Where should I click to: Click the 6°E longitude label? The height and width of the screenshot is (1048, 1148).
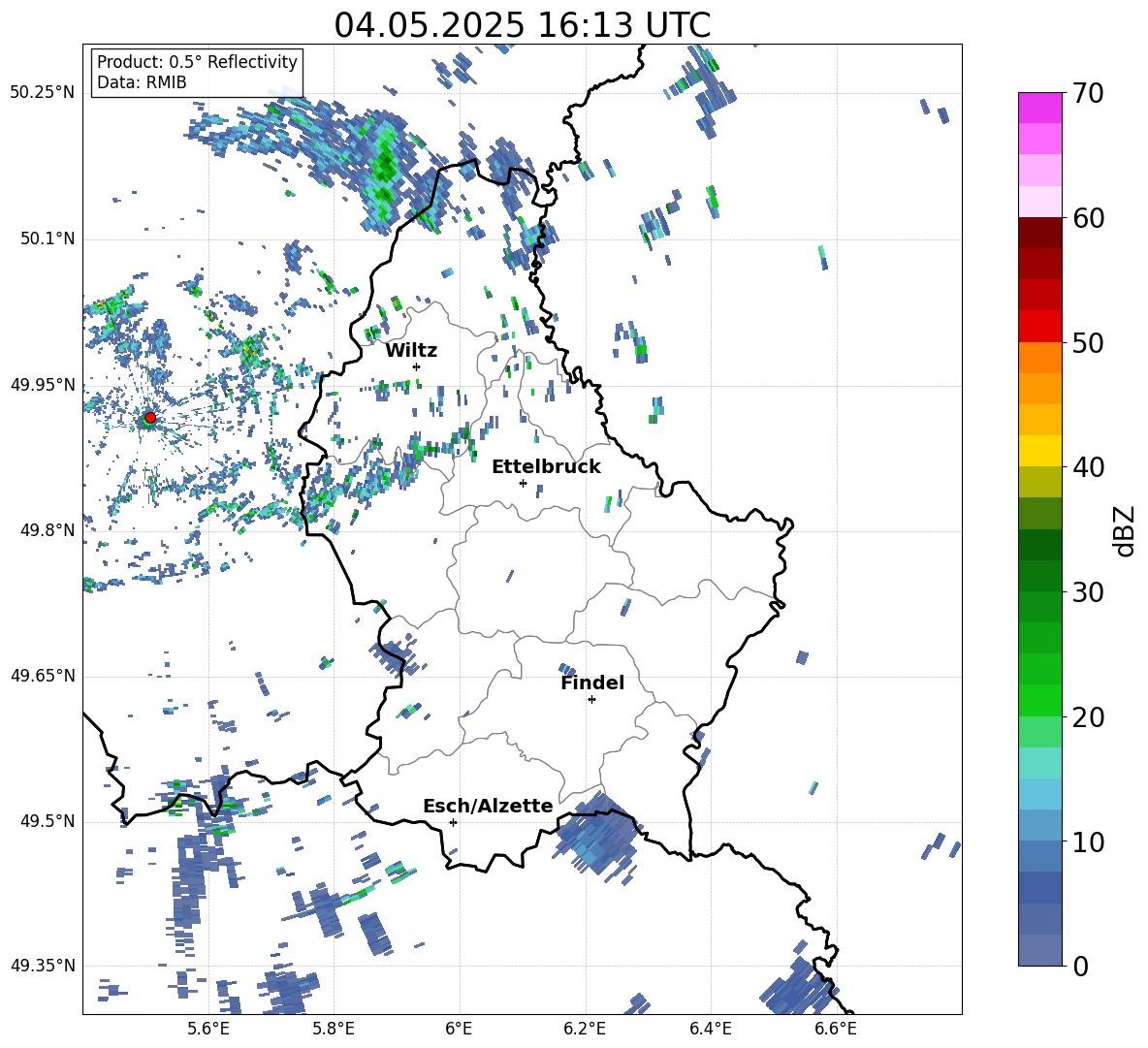coord(459,1029)
